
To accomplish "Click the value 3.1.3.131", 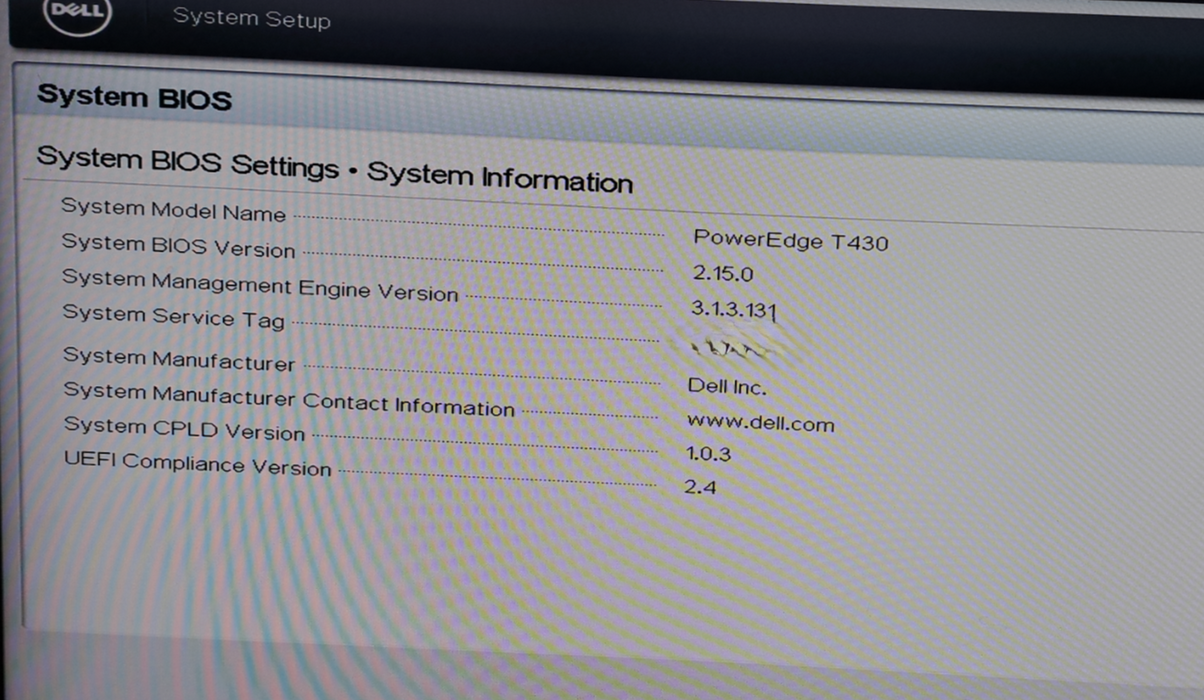I will (x=734, y=309).
